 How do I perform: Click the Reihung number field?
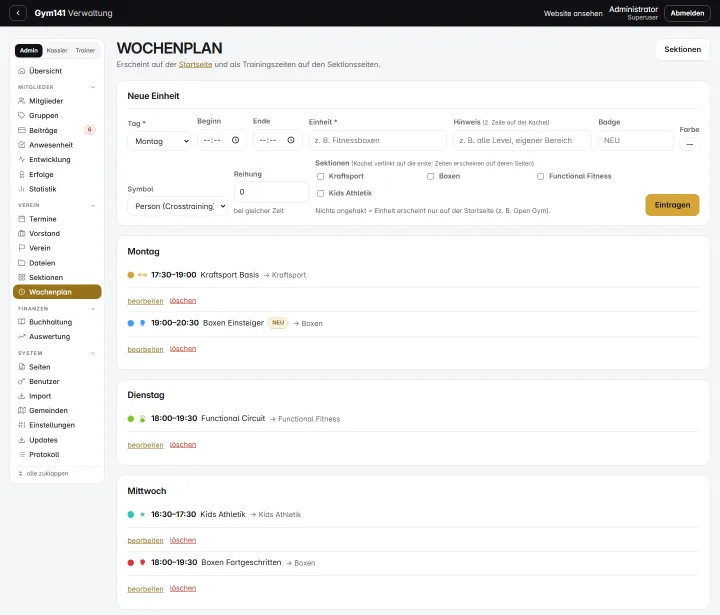(271, 192)
